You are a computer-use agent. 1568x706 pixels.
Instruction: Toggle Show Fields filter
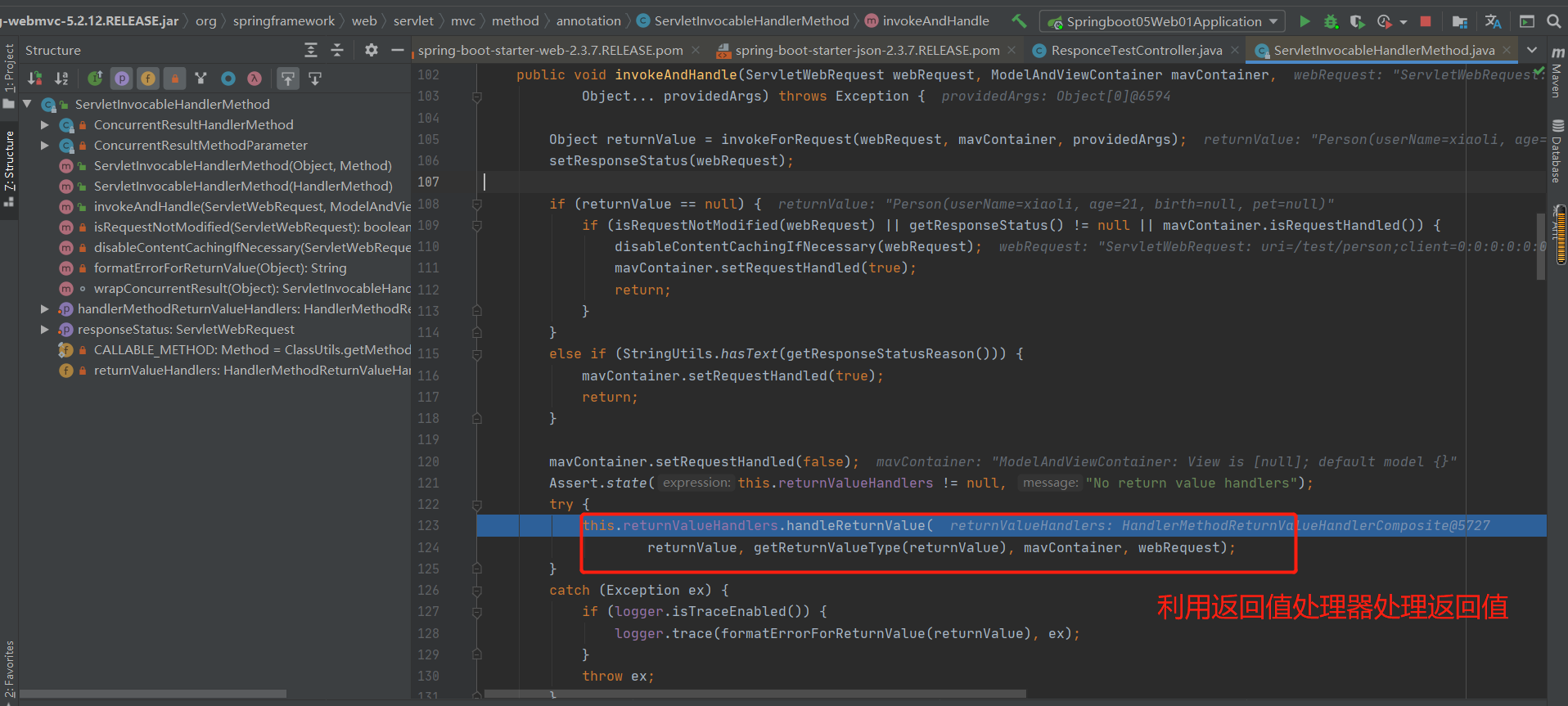tap(148, 79)
